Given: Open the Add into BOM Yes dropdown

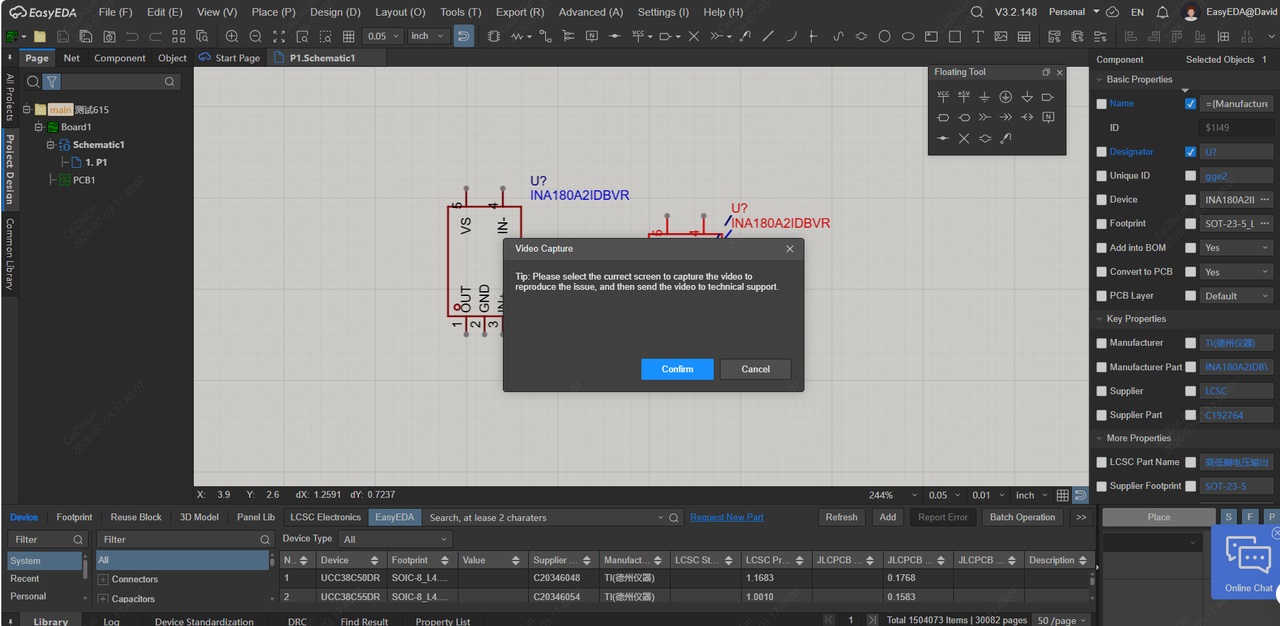Looking at the screenshot, I should pos(1237,248).
